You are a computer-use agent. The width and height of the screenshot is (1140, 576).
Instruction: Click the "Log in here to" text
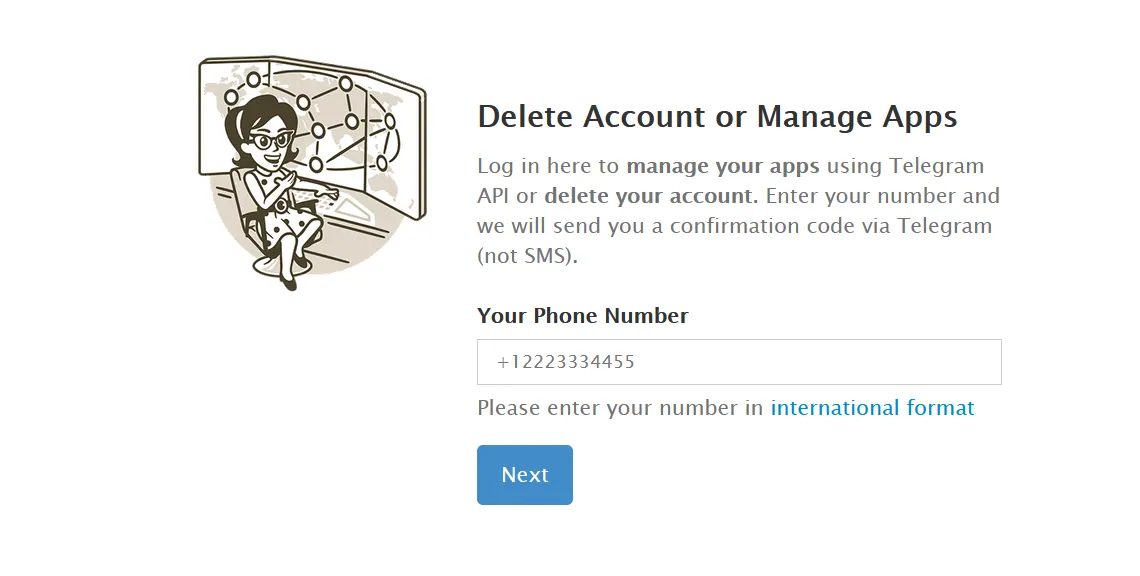click(x=548, y=166)
